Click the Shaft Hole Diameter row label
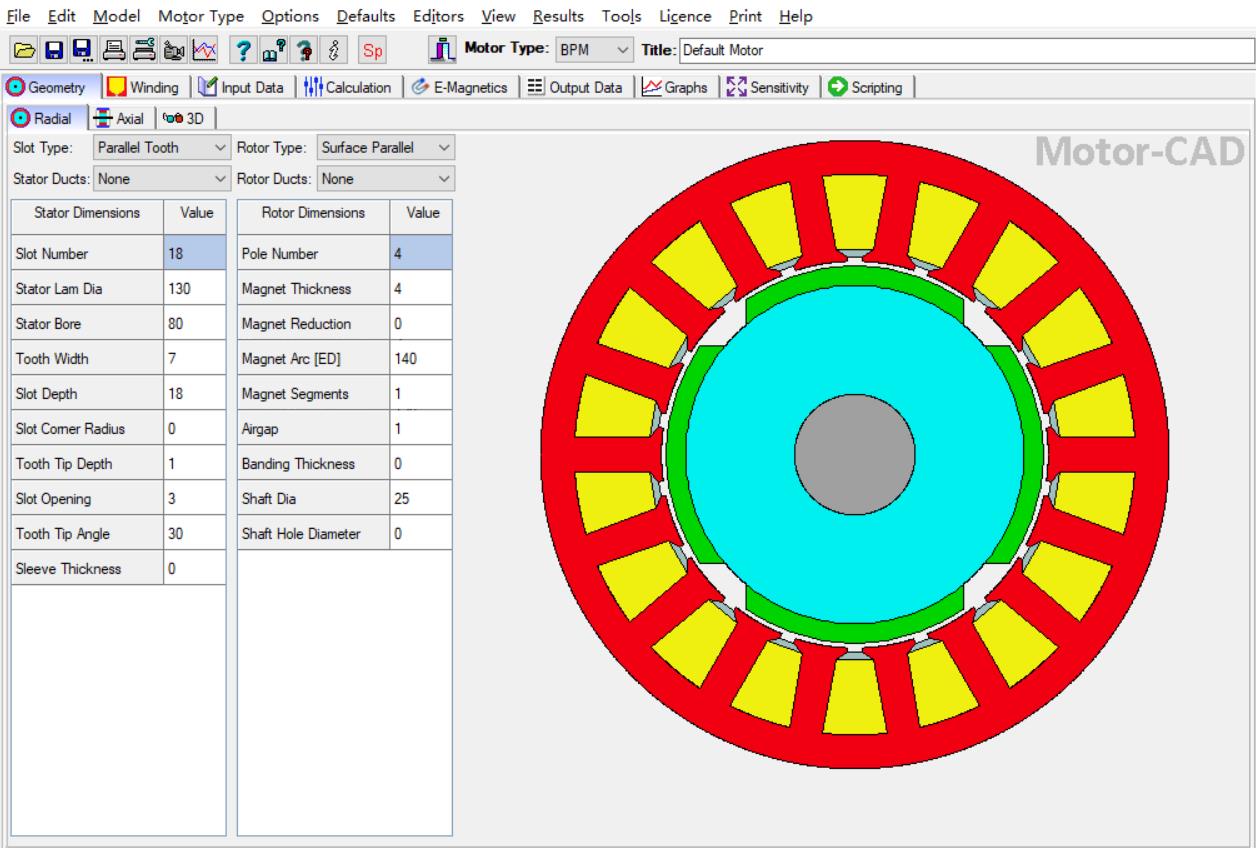Screen dimensions: 1256x848 tap(313, 533)
